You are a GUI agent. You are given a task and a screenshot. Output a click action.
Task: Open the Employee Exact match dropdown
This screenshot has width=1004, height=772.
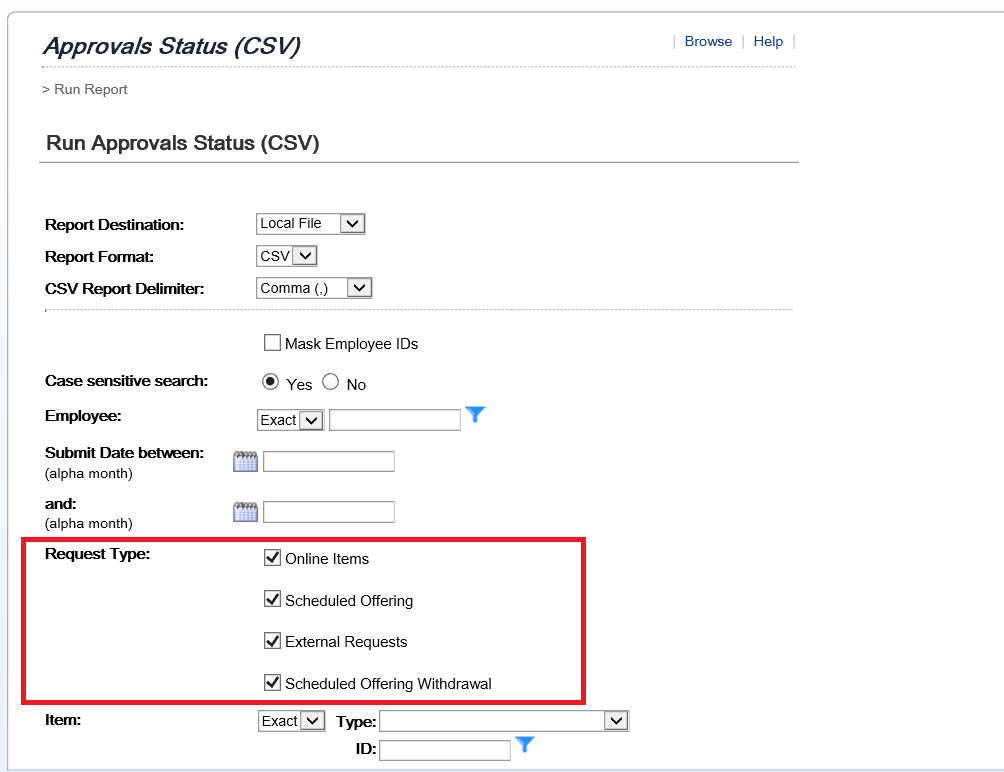coord(291,421)
